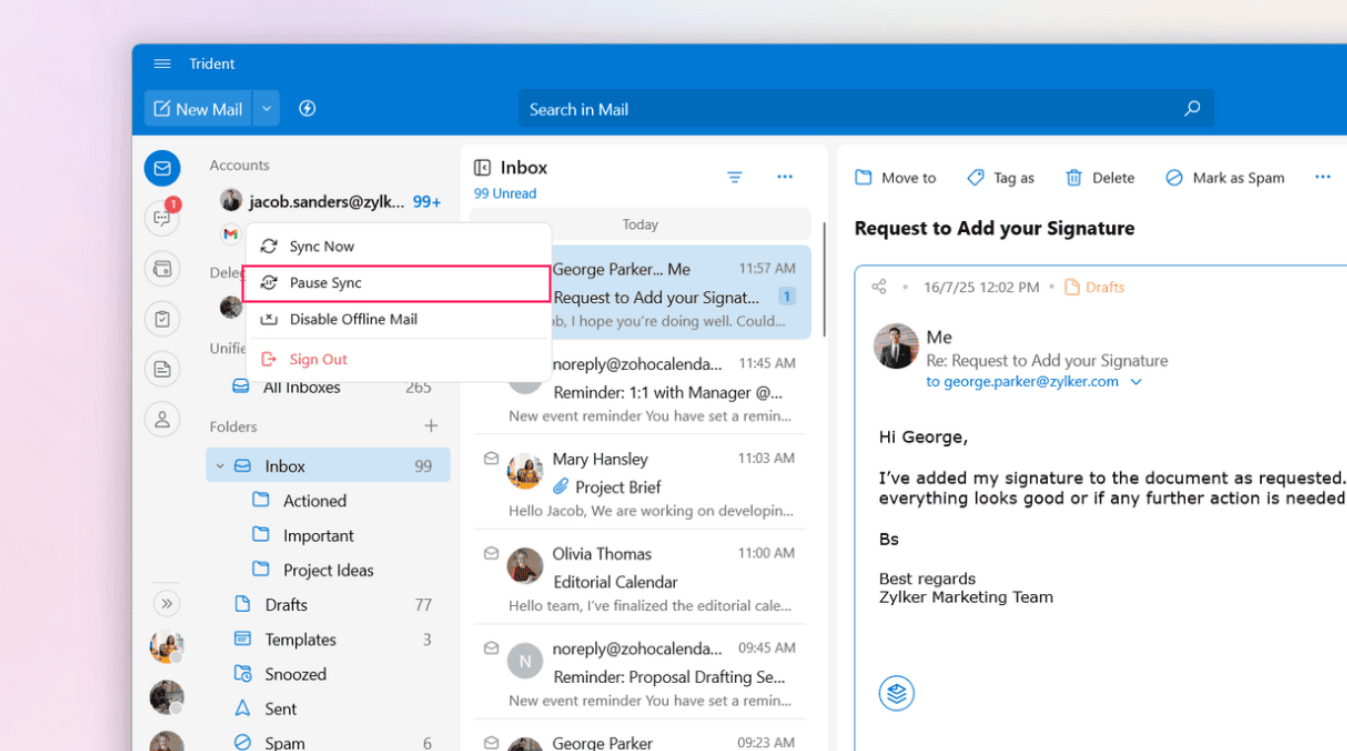This screenshot has width=1347, height=751.
Task: Click the Drafts label in message header
Action: coord(1094,287)
